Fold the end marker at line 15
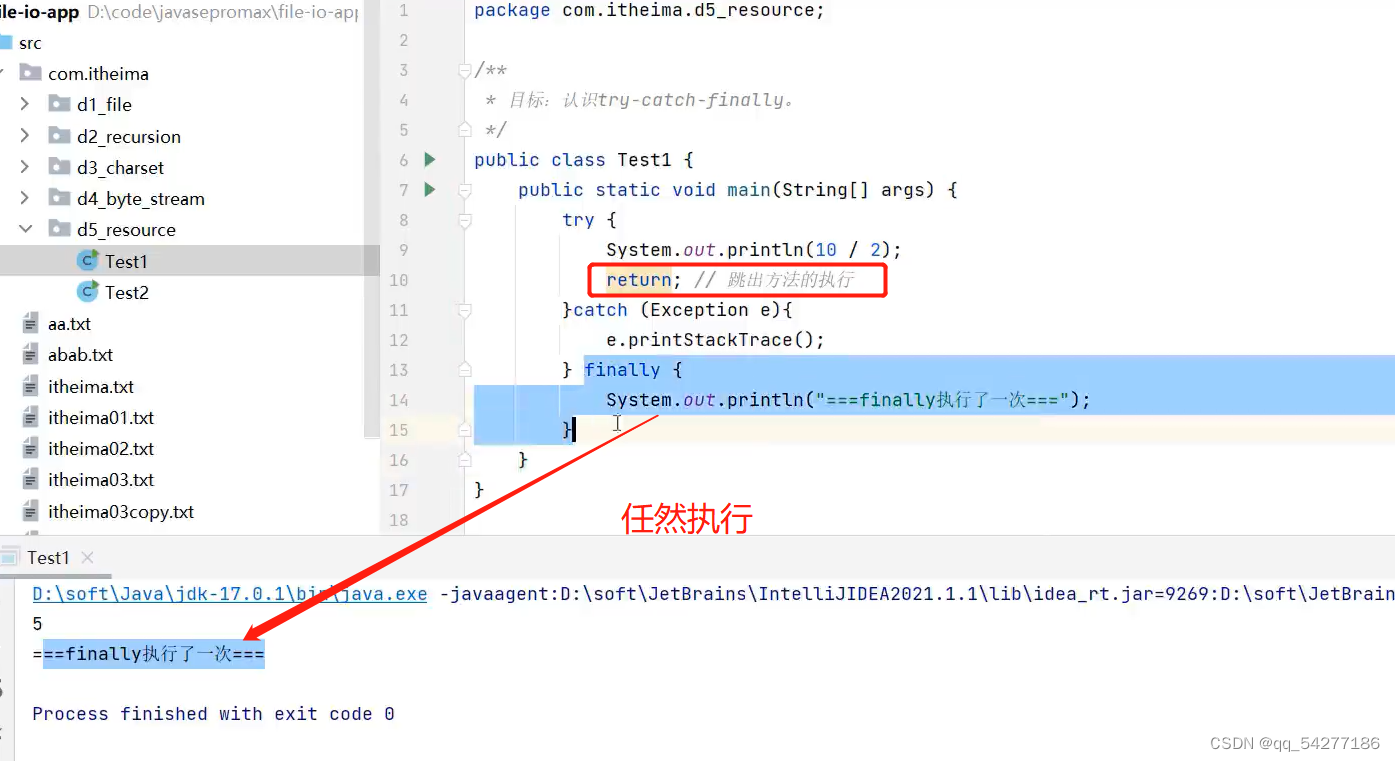Screen dimensions: 1395x761 click(x=464, y=430)
